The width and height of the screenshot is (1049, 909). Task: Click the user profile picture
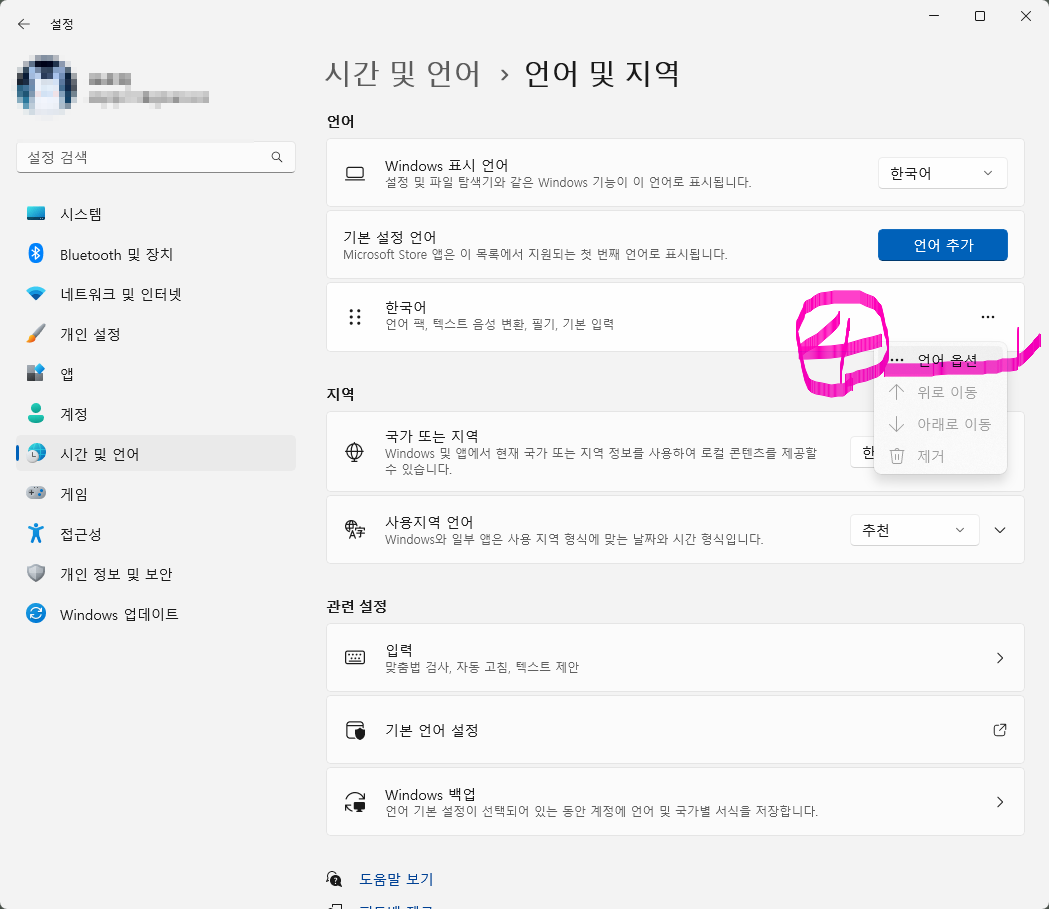tap(46, 84)
